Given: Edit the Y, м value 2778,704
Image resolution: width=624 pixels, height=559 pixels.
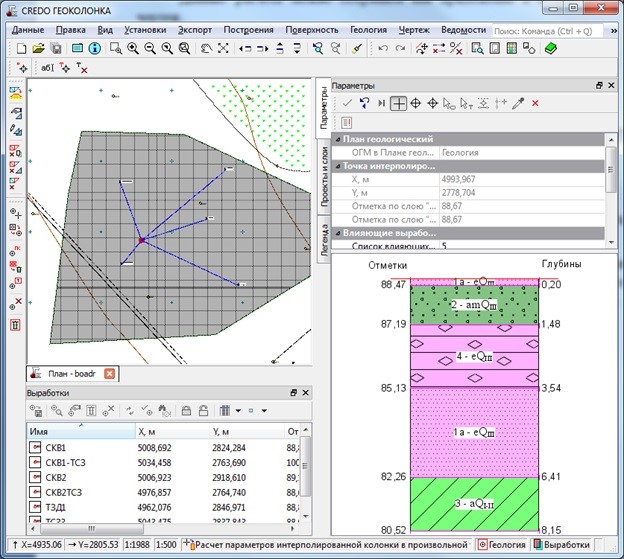Looking at the screenshot, I should pos(522,193).
